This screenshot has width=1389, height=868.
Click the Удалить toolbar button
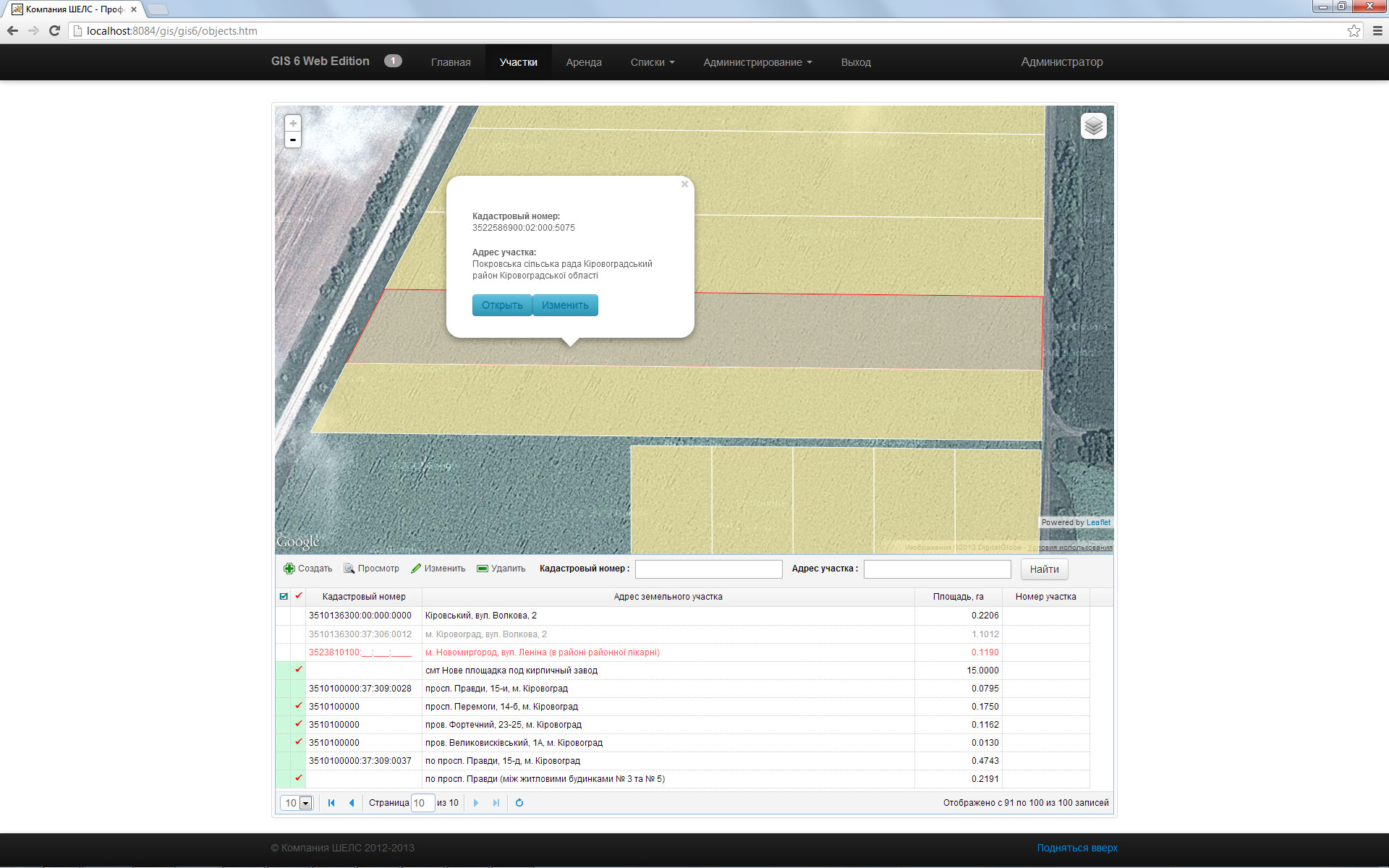pyautogui.click(x=501, y=569)
